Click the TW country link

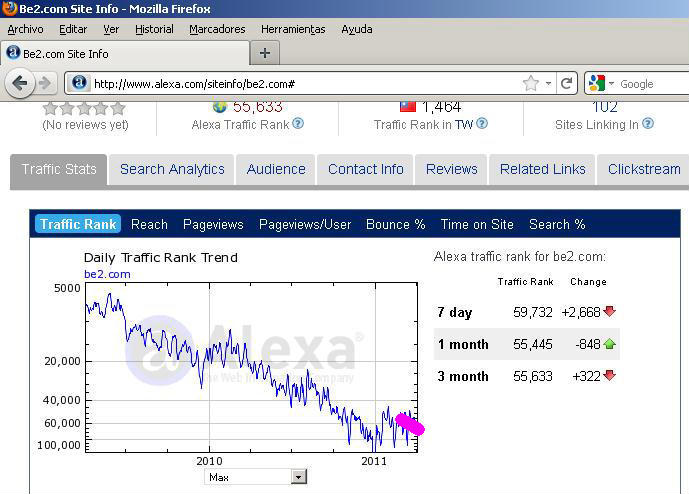[x=464, y=124]
